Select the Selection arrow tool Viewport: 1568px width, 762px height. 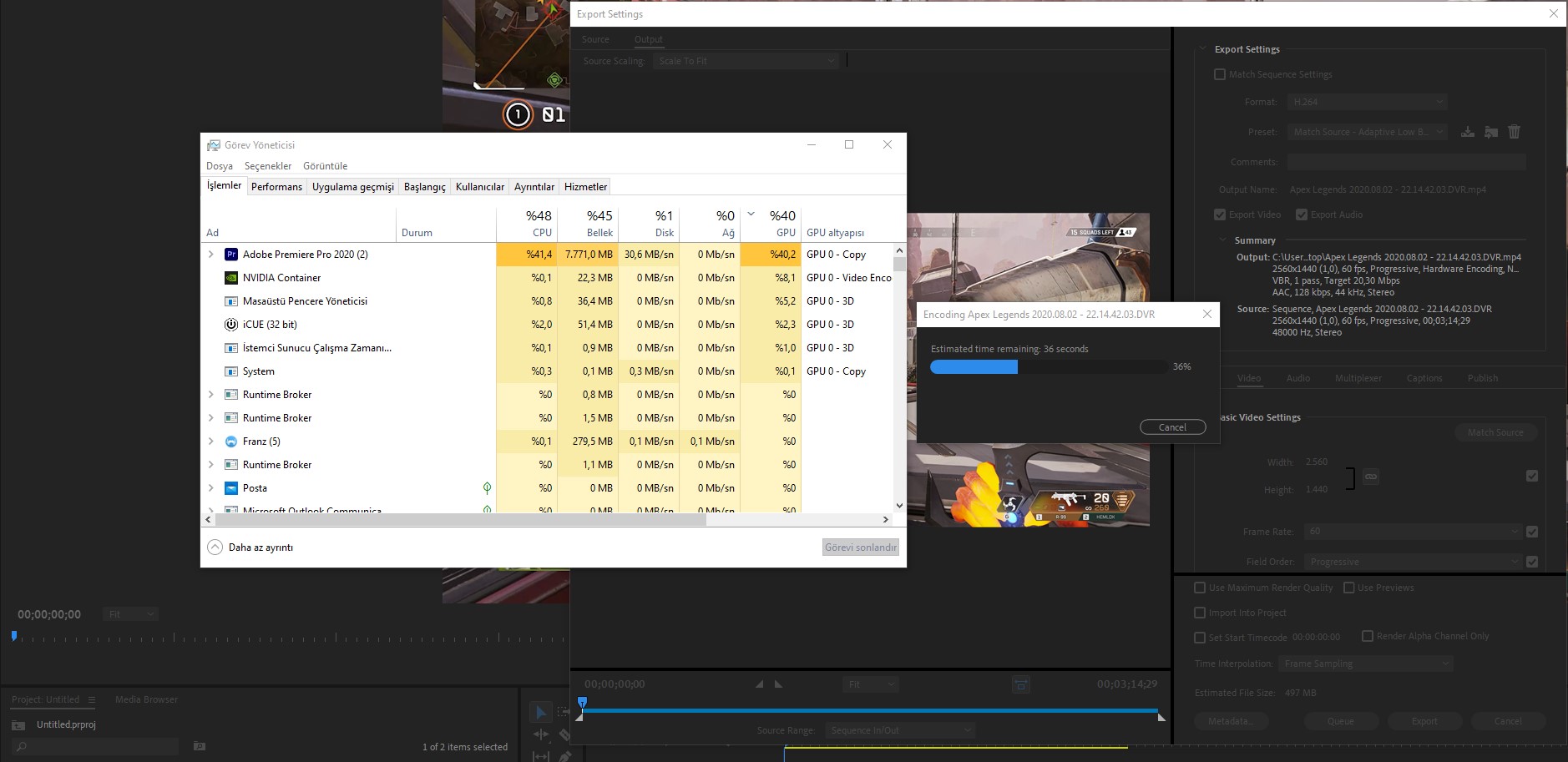(x=540, y=712)
